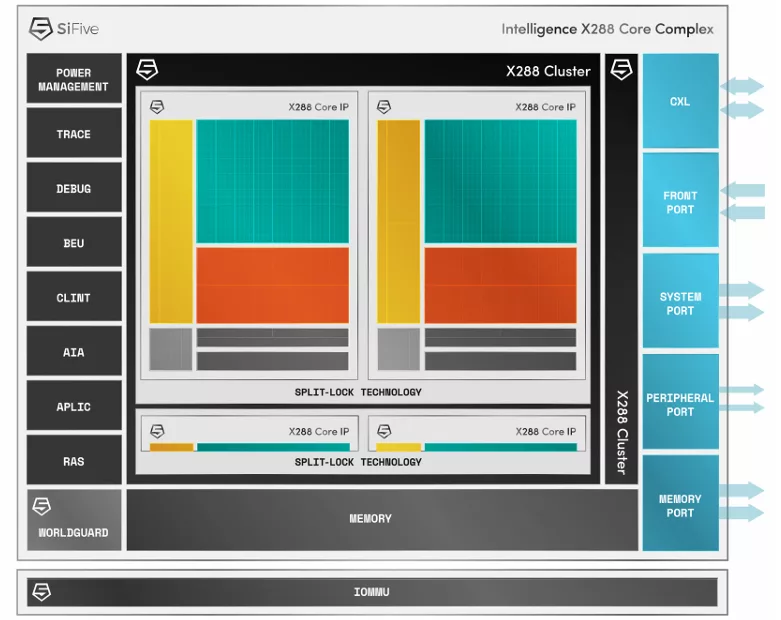Screen dimensions: 781x620
Task: Click the icon of the bottom-left X288 Core IP
Action: [x=157, y=431]
